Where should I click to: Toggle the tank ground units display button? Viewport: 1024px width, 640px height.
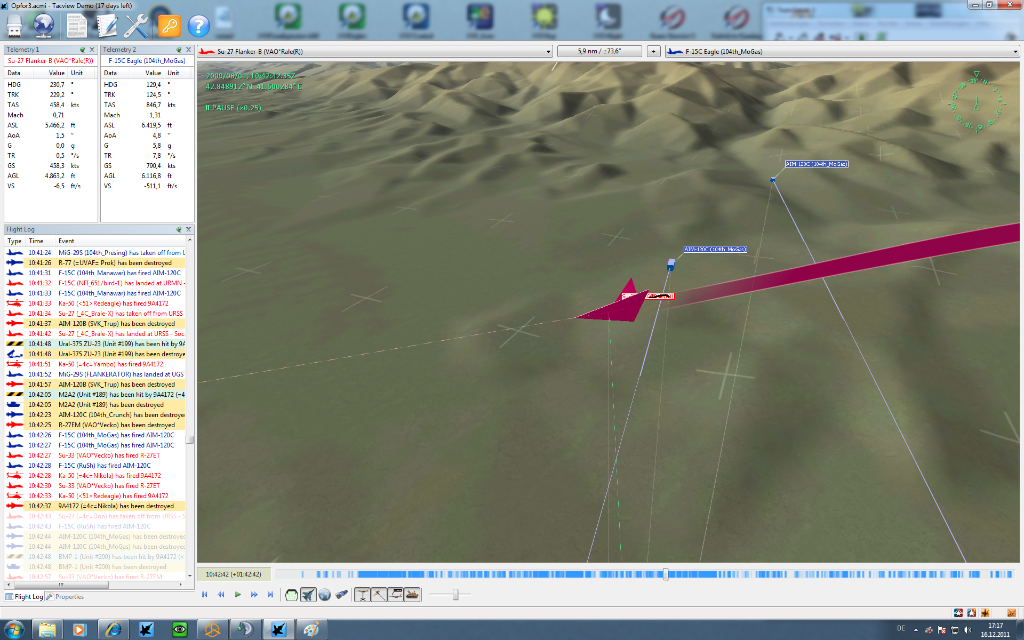tap(412, 594)
